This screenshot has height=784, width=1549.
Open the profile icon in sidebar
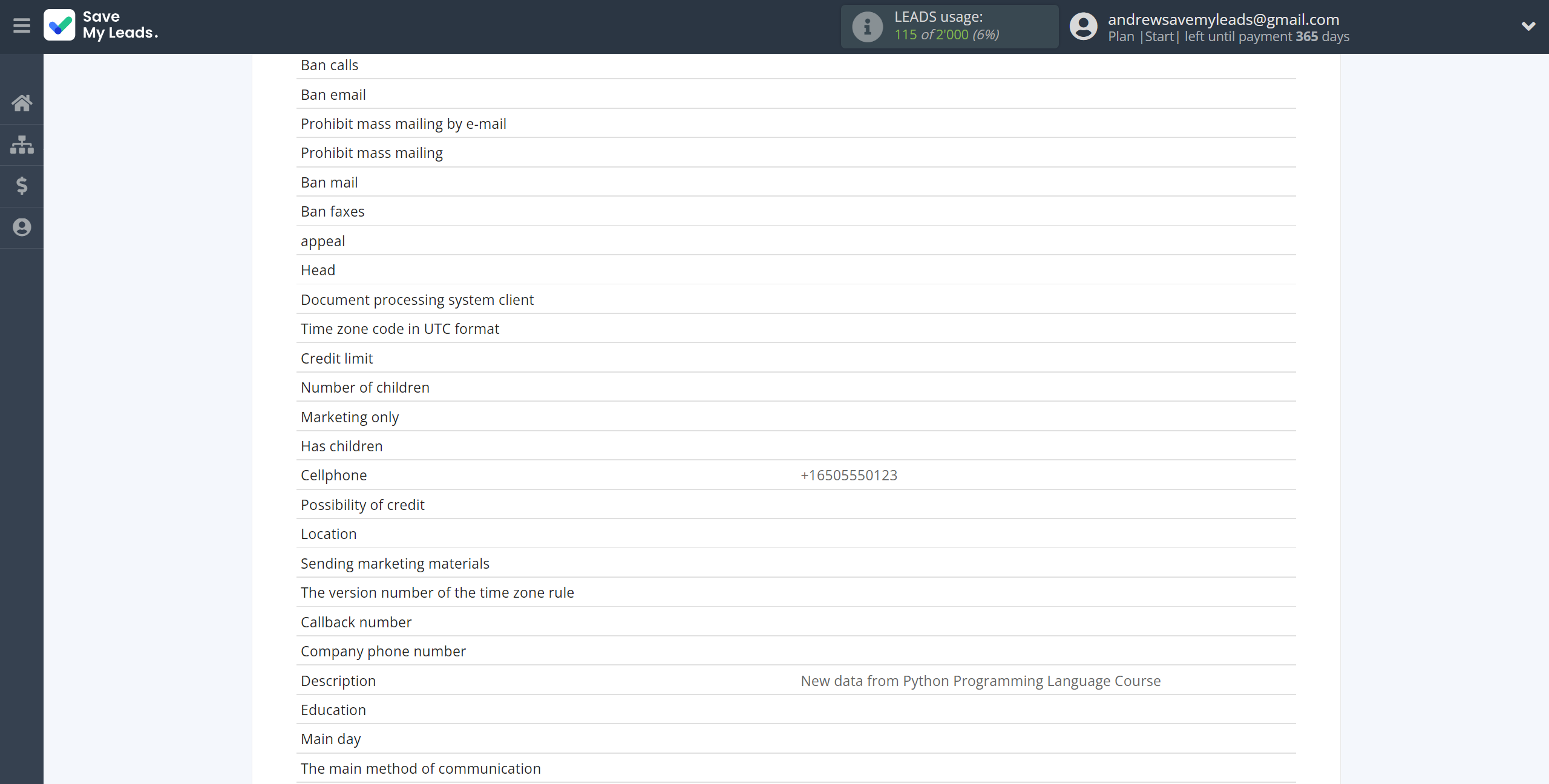(x=22, y=227)
